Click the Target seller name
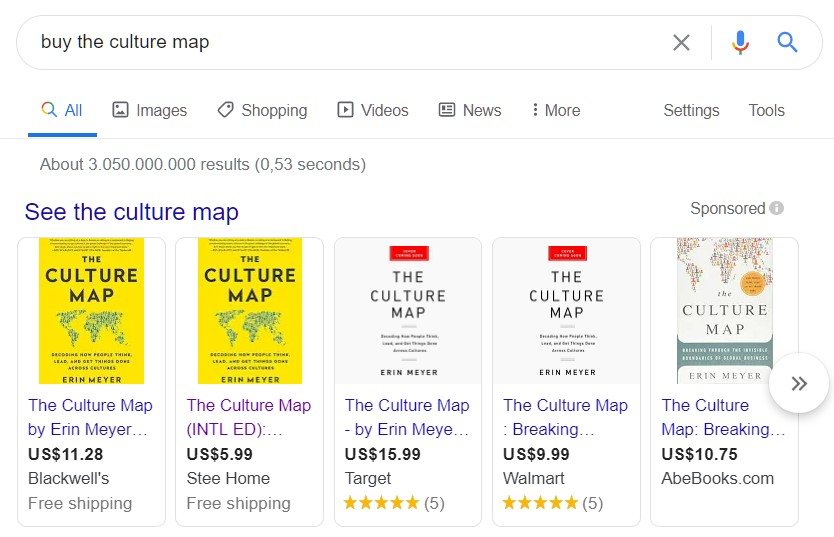The image size is (834, 537). pyautogui.click(x=368, y=479)
